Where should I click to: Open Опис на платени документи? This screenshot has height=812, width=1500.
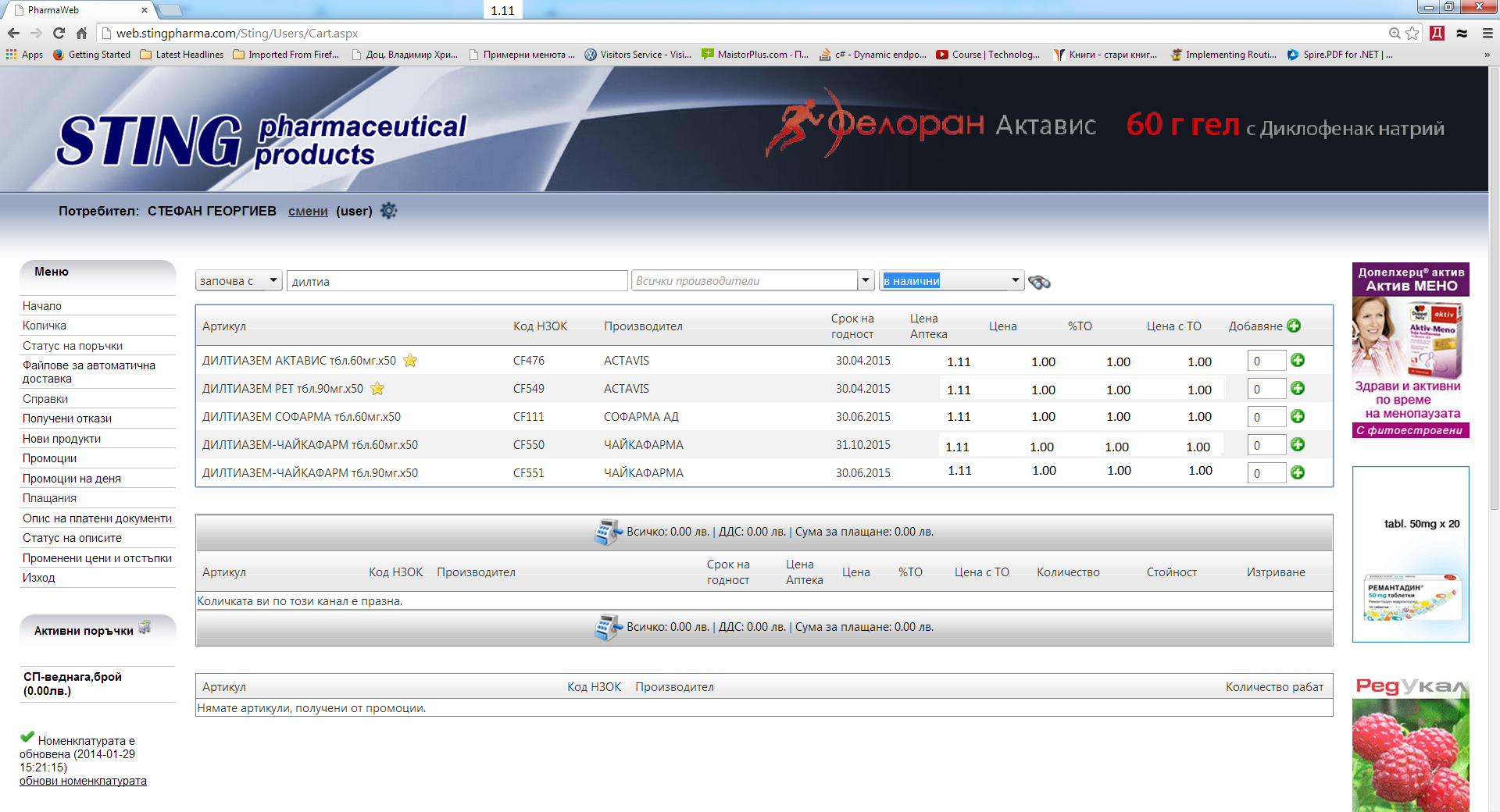(98, 518)
